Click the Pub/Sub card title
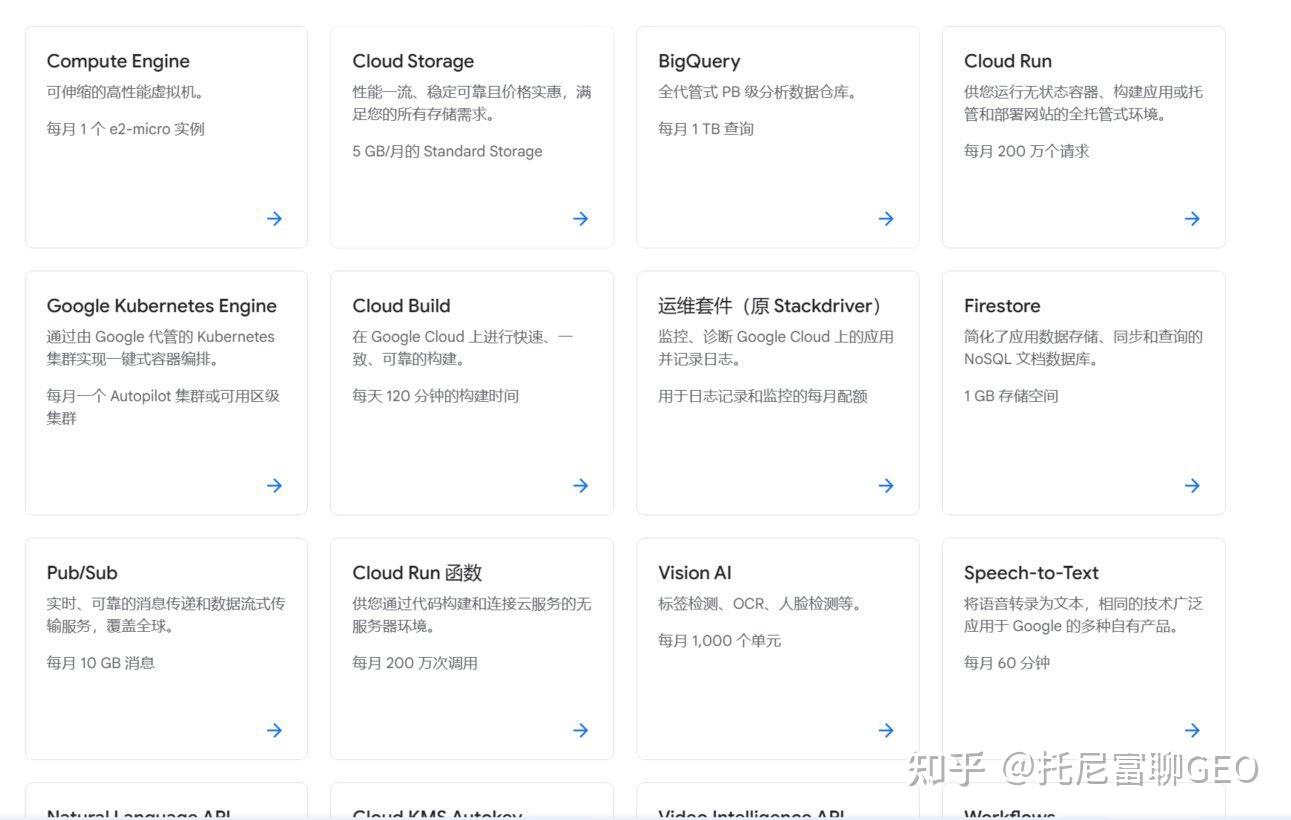Viewport: 1291px width, 820px height. pos(82,573)
